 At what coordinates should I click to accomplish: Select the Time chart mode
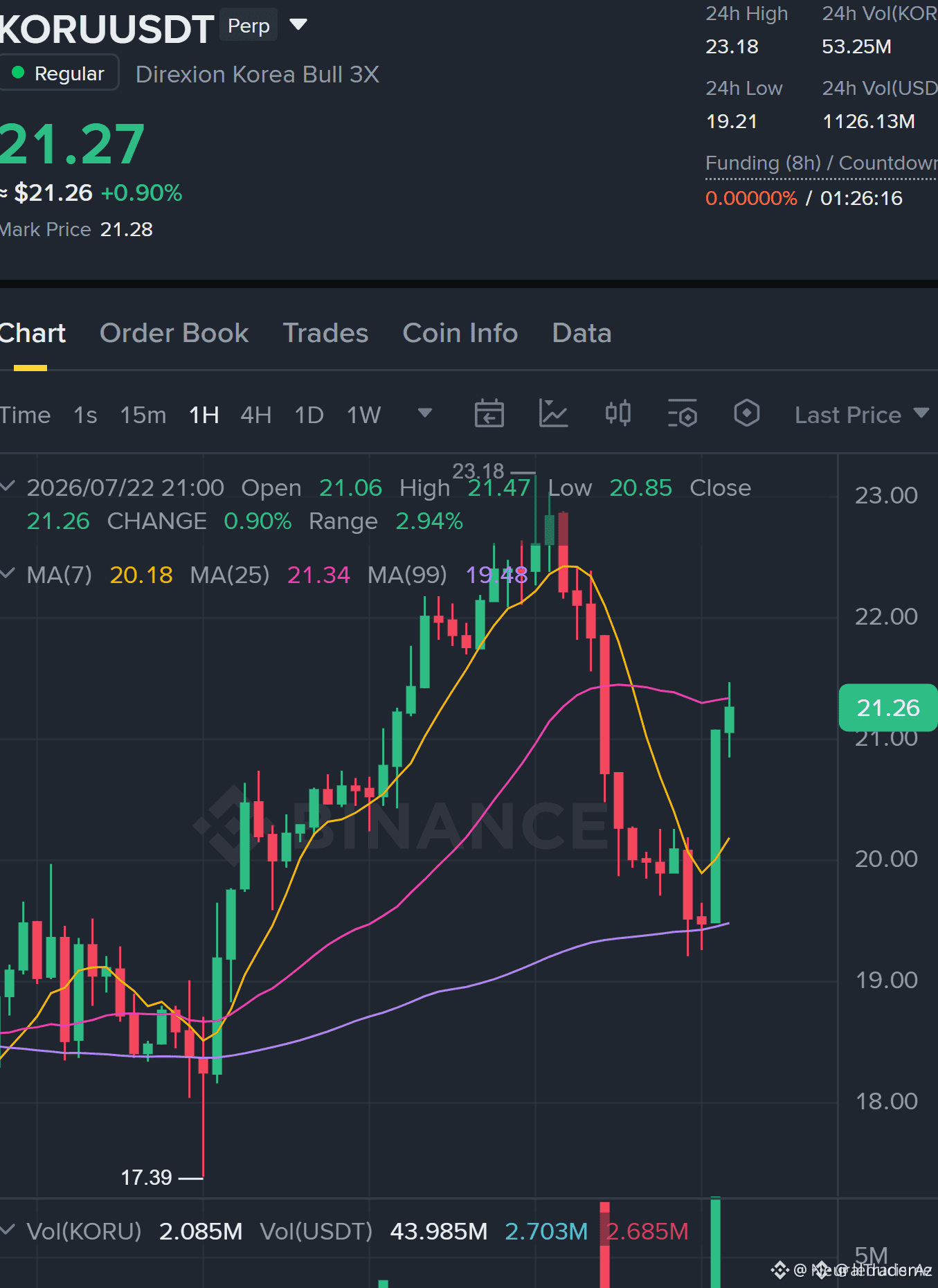25,415
